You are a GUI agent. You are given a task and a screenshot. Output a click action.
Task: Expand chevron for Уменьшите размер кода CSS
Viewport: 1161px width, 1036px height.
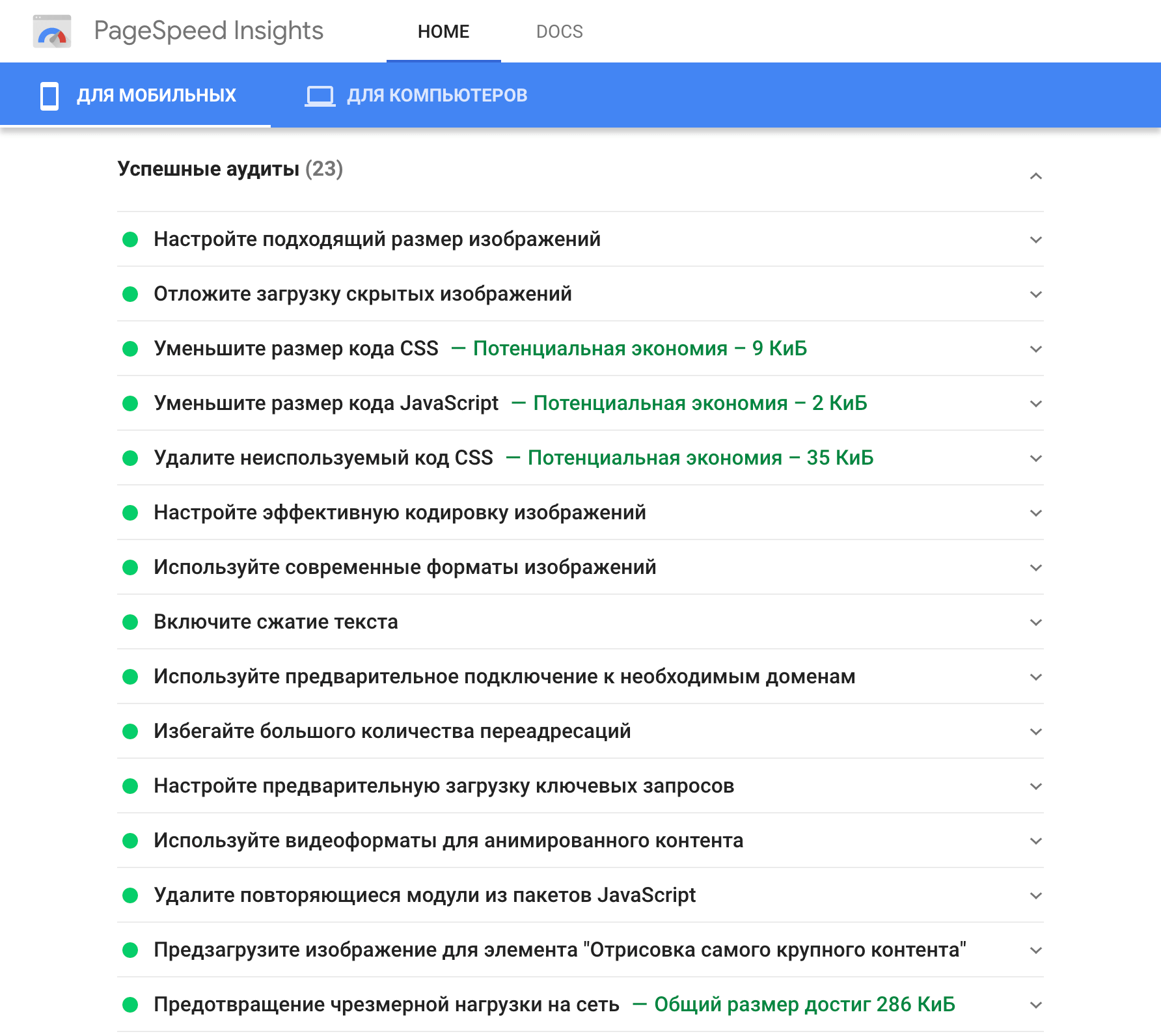[x=1036, y=349]
